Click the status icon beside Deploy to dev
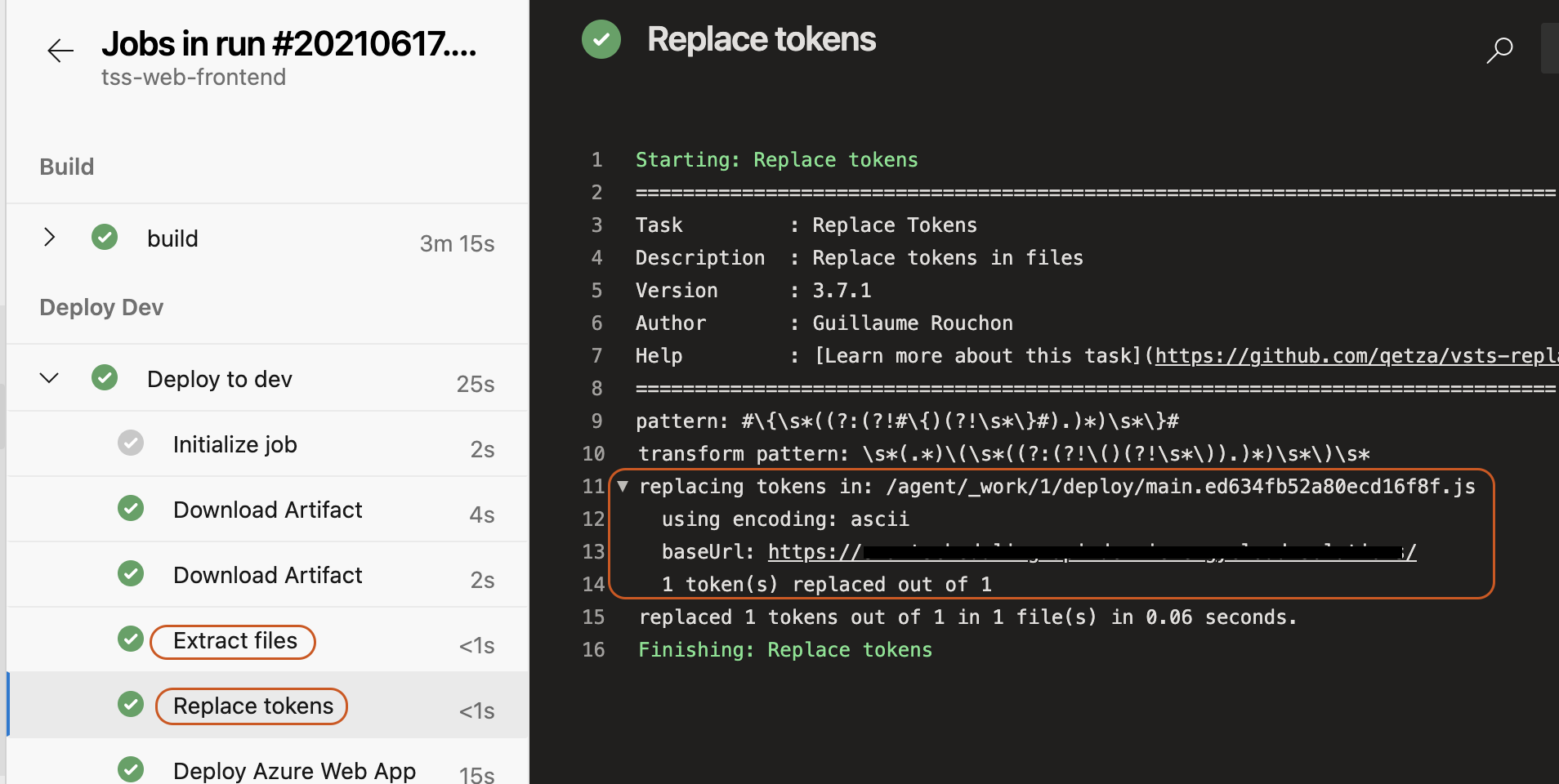This screenshot has height=784, width=1559. (105, 378)
